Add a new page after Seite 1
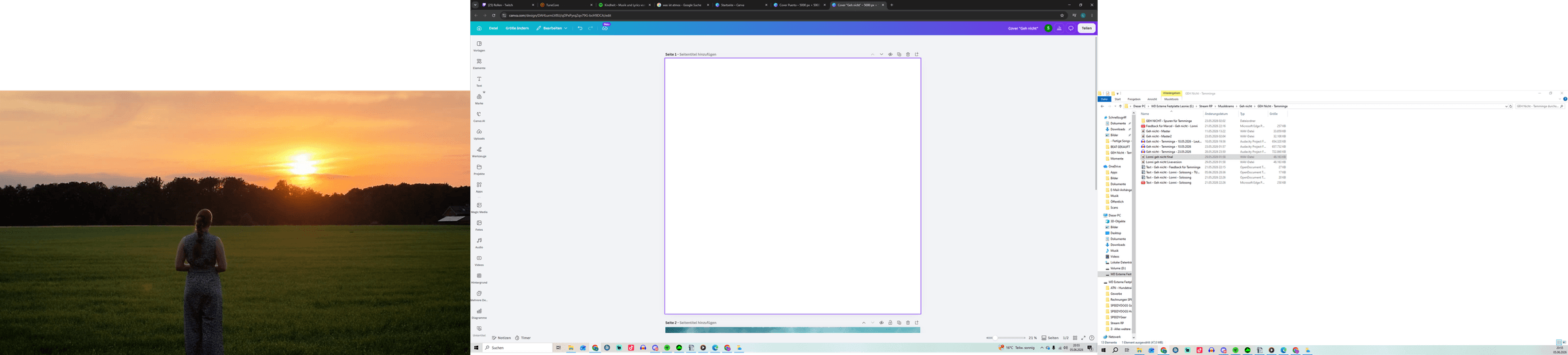 [x=916, y=54]
